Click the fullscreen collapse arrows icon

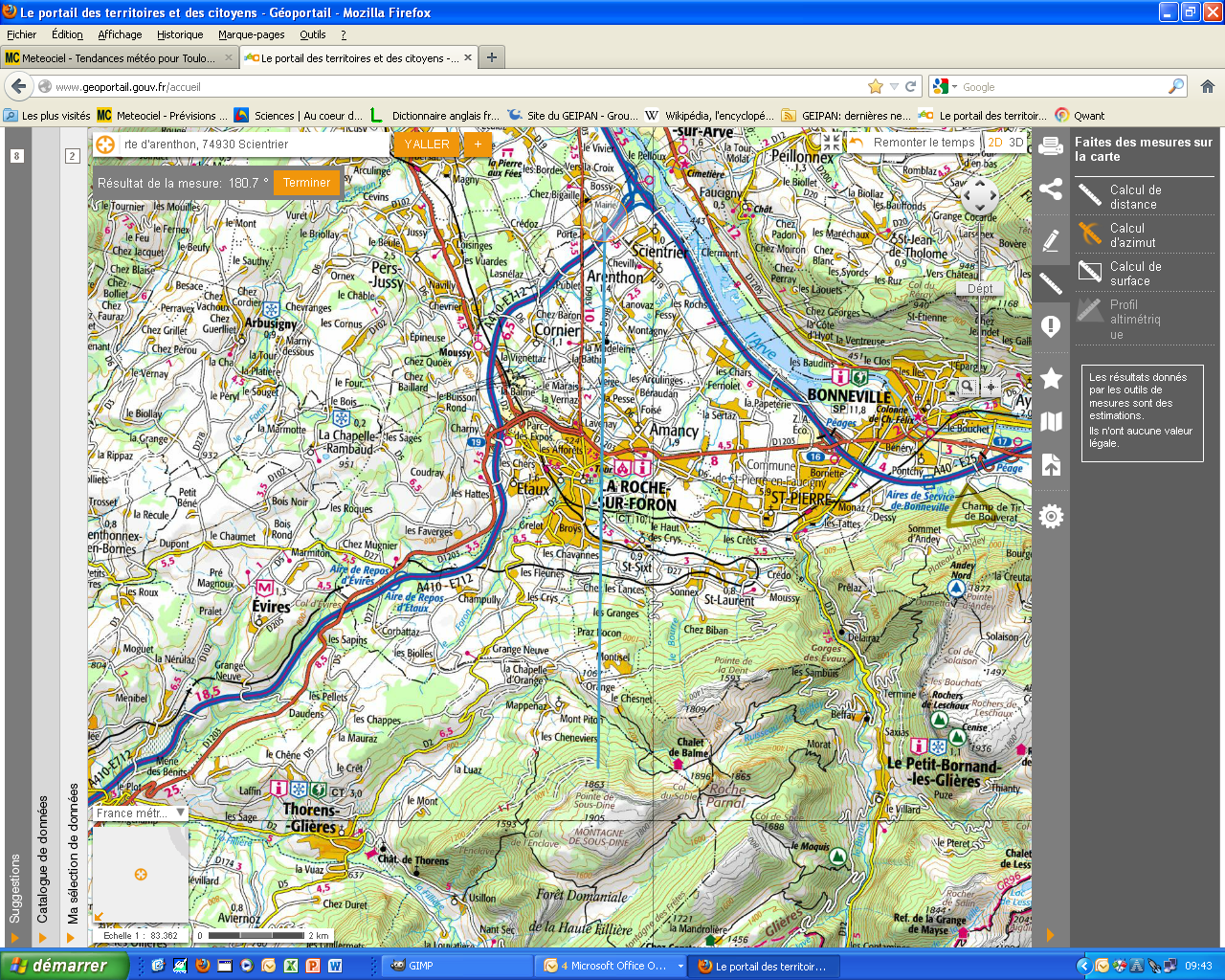[x=831, y=142]
